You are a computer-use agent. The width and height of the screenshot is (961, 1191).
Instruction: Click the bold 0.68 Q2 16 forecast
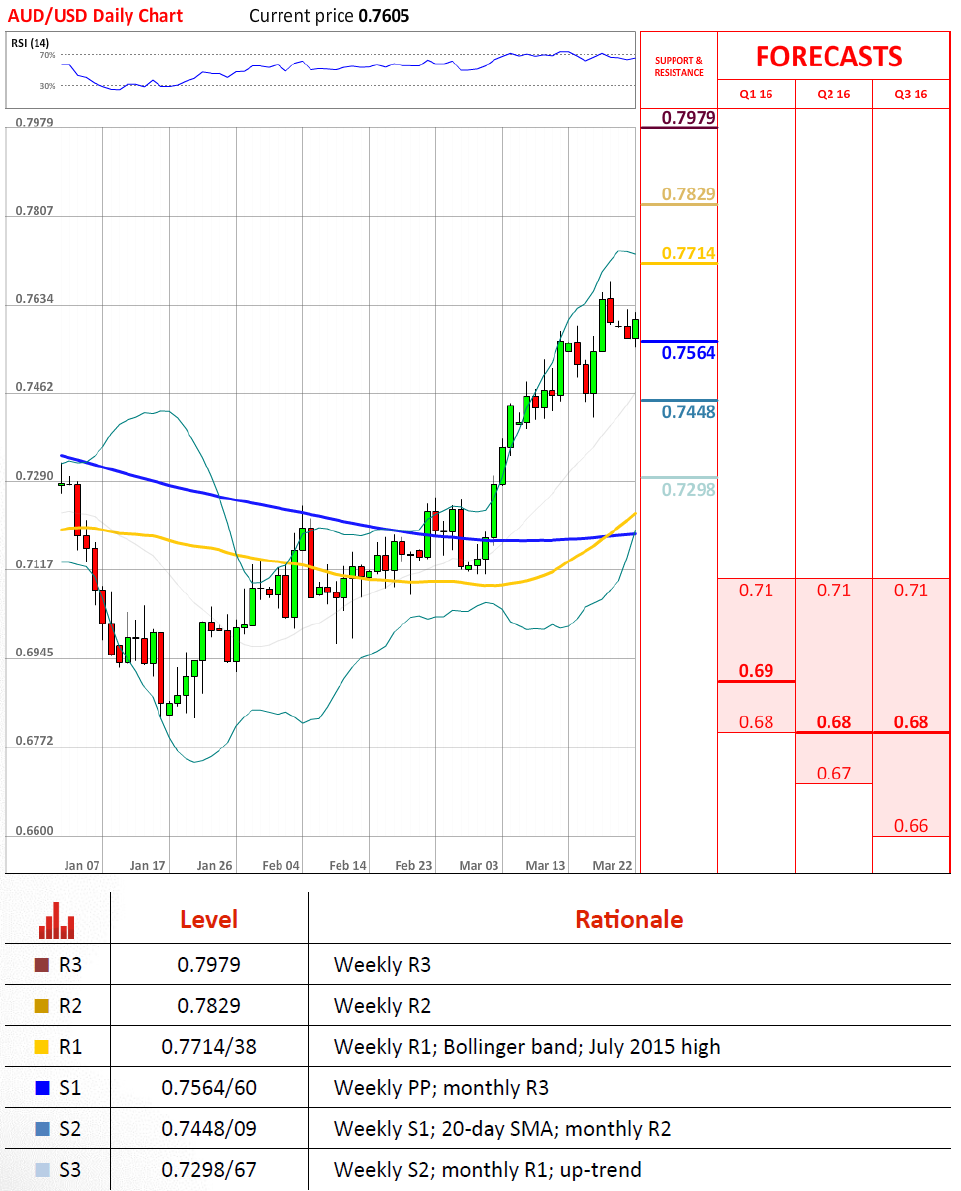pos(833,722)
